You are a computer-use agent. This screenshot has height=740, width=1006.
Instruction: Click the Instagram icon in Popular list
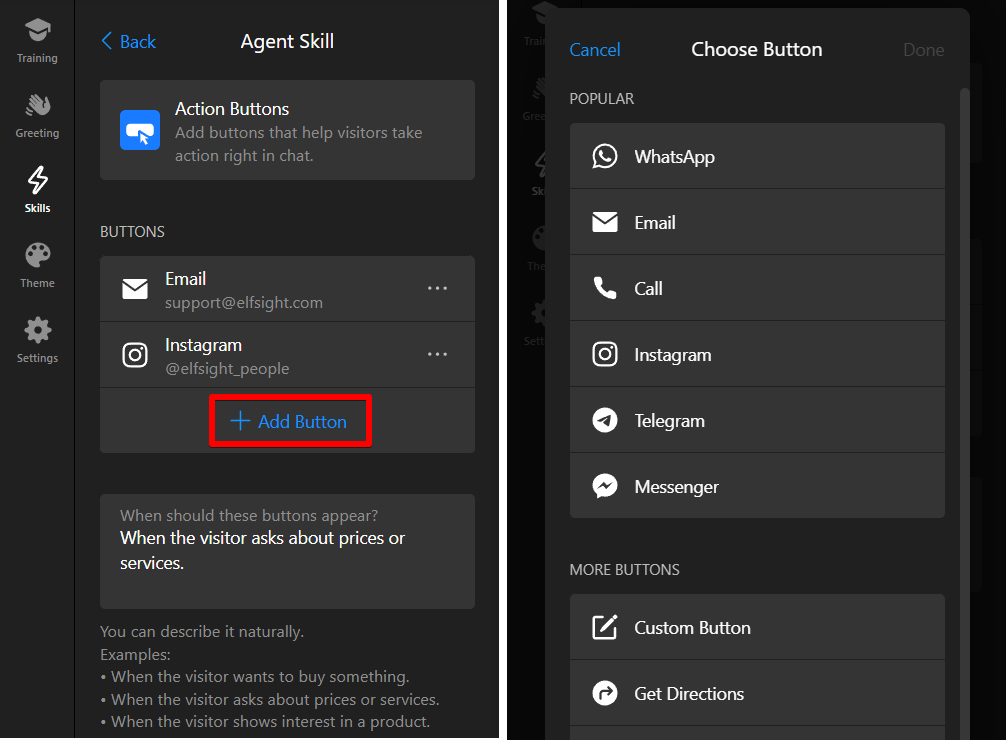click(605, 354)
